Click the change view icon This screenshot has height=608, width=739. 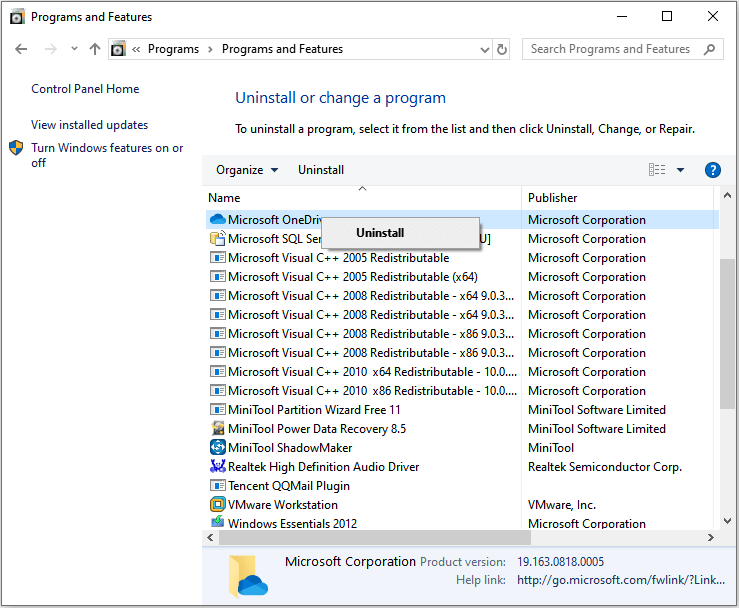click(x=657, y=170)
